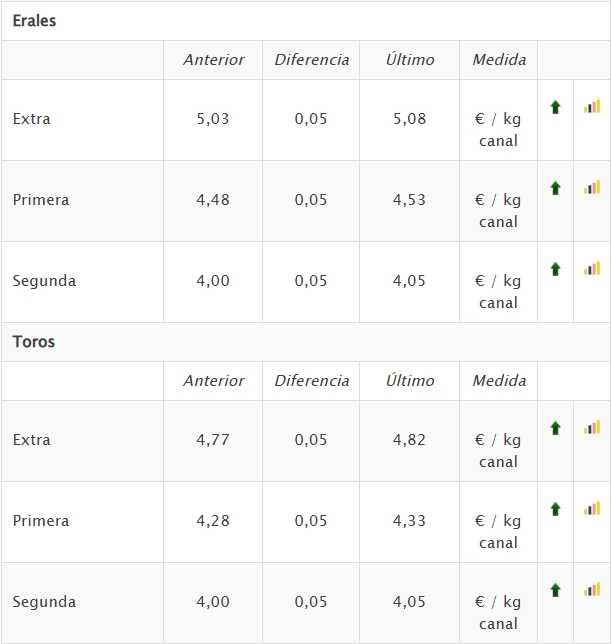Click the green up arrow for Toros Segunda

(x=556, y=590)
